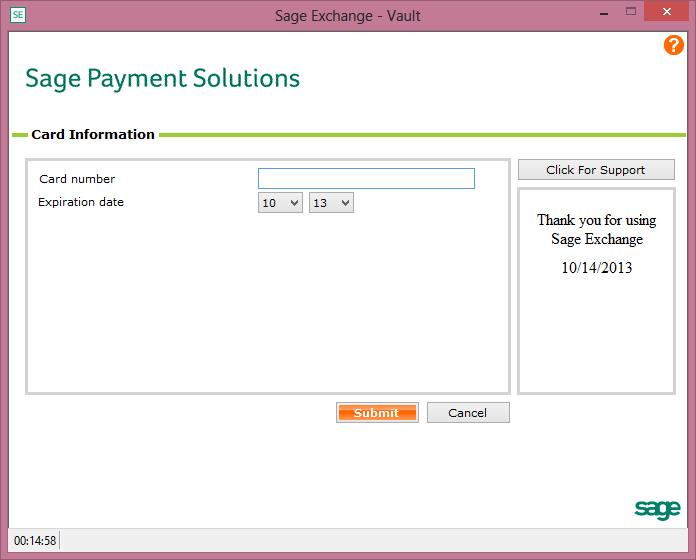Image resolution: width=696 pixels, height=560 pixels.
Task: Click the 10/14/2013 date text
Action: pos(597,268)
